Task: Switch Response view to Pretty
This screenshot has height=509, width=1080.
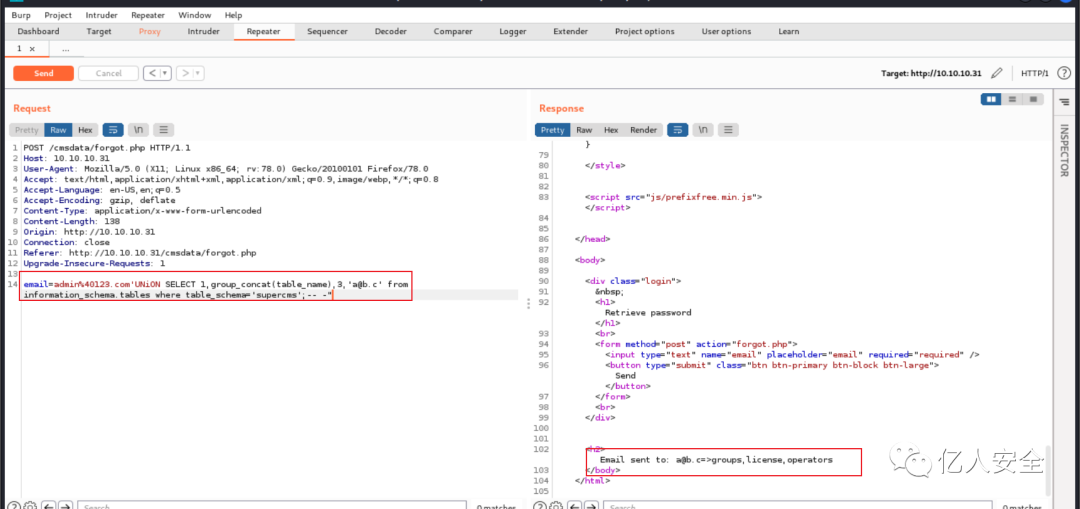Action: [x=552, y=129]
